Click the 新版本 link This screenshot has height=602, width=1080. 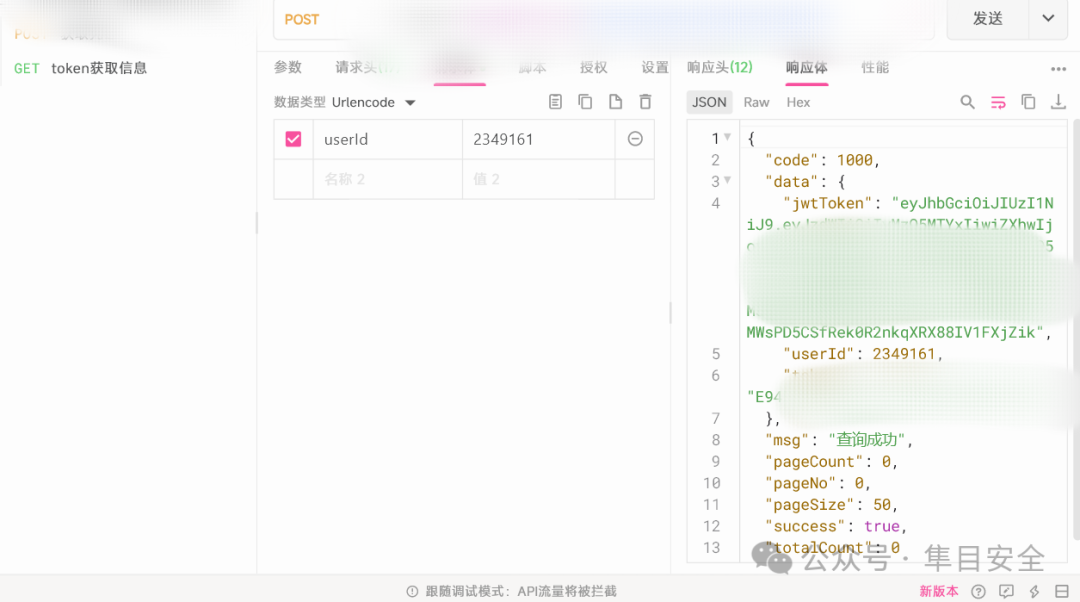click(x=939, y=592)
